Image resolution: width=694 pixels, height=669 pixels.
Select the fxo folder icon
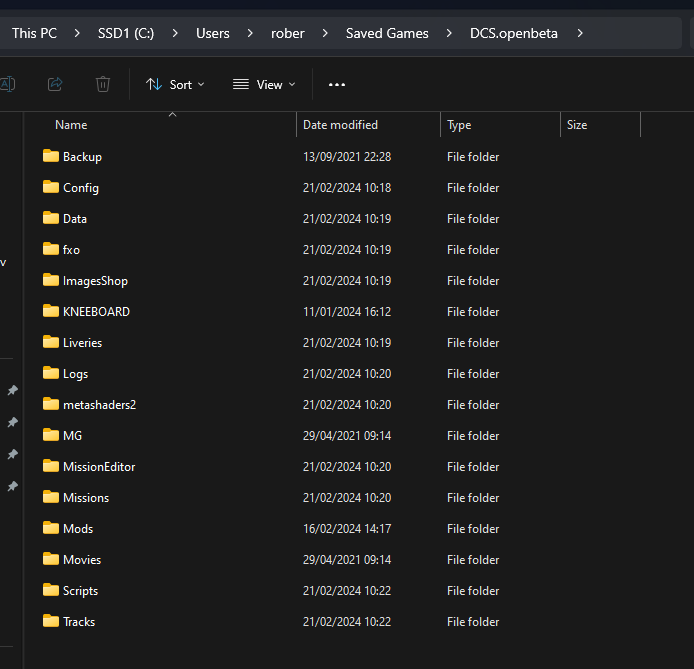point(50,249)
